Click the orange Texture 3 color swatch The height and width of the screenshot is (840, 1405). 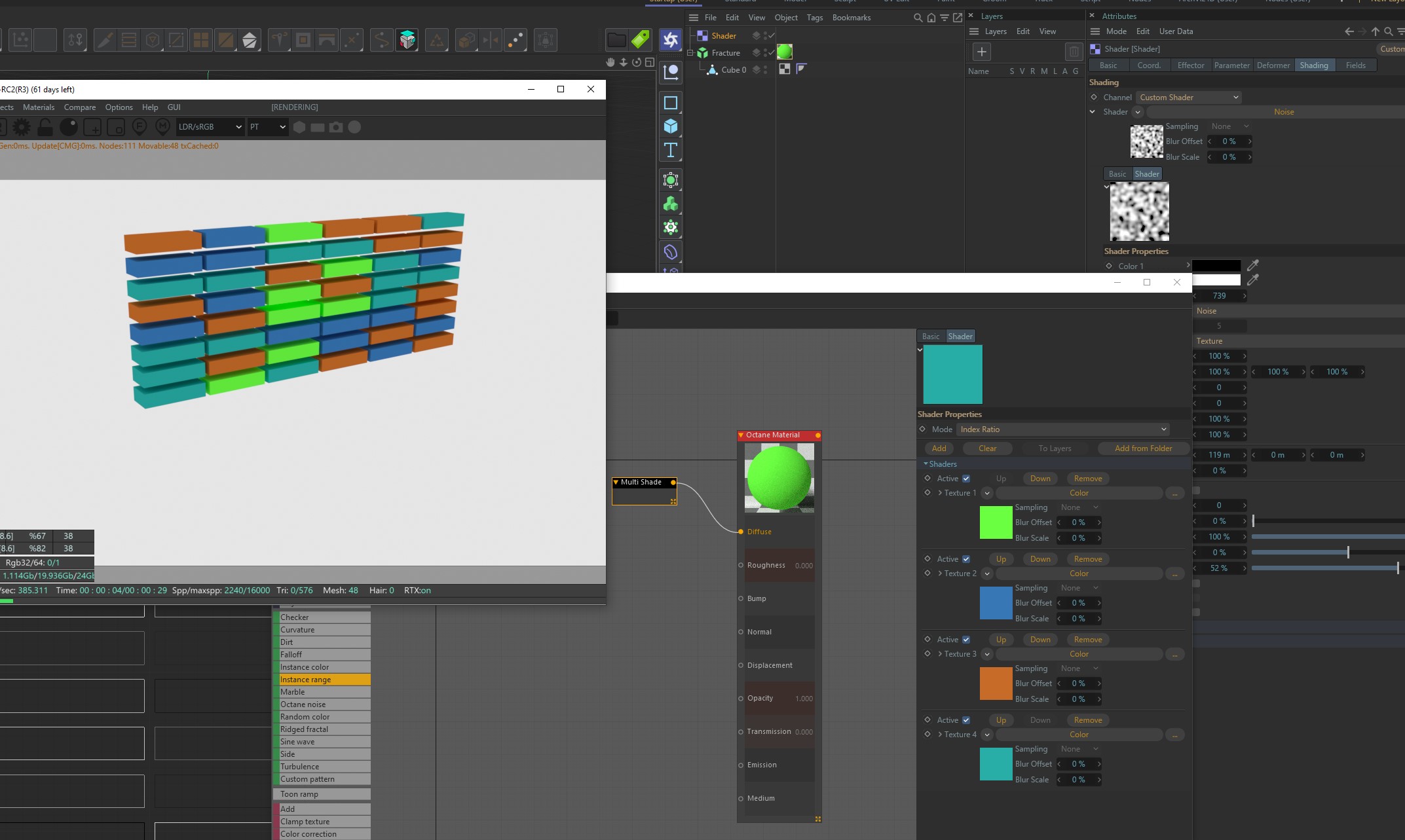[x=996, y=684]
